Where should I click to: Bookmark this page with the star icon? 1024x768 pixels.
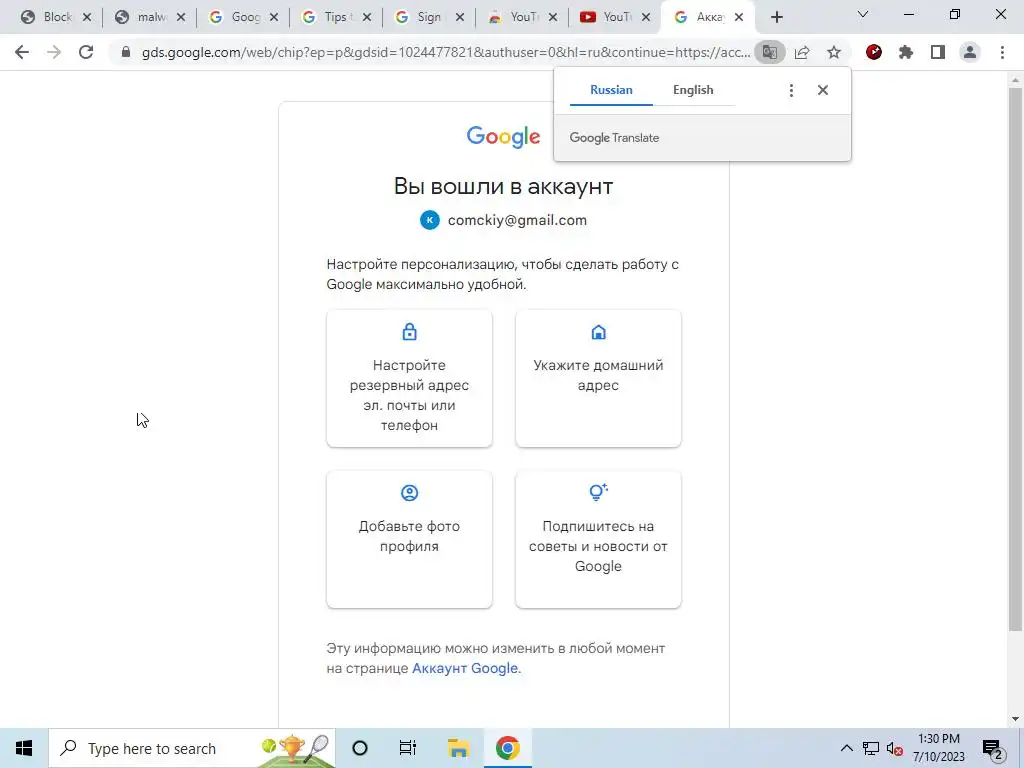834,52
